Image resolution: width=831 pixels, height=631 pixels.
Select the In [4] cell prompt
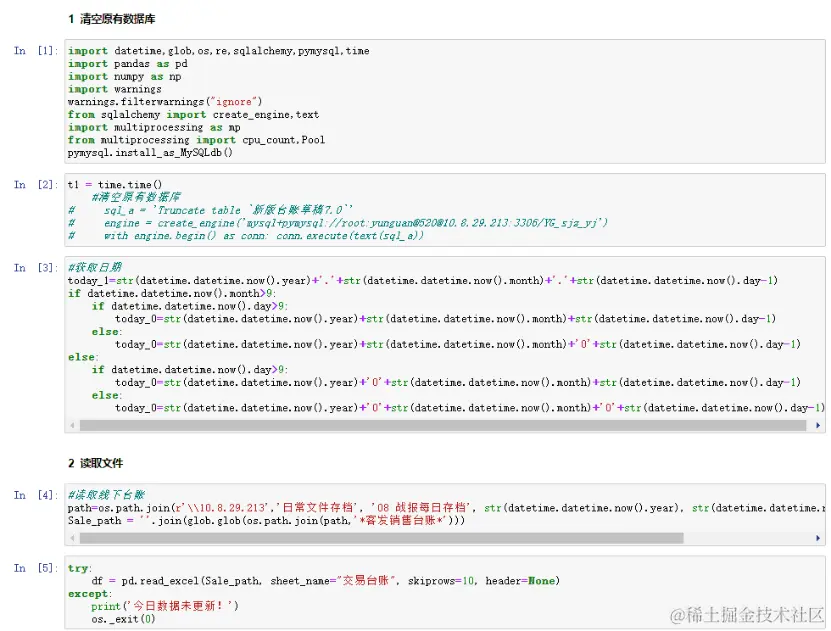(35, 495)
